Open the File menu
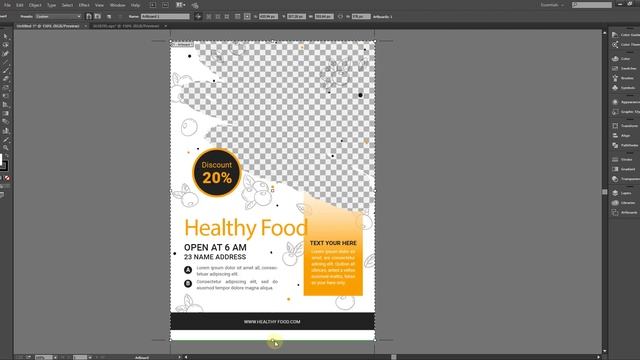Image resolution: width=640 pixels, height=360 pixels. [7, 5]
